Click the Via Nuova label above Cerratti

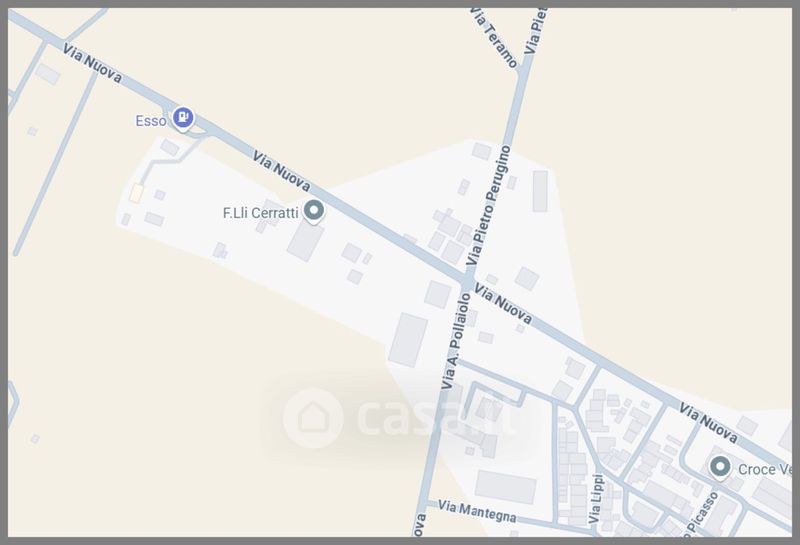282,171
